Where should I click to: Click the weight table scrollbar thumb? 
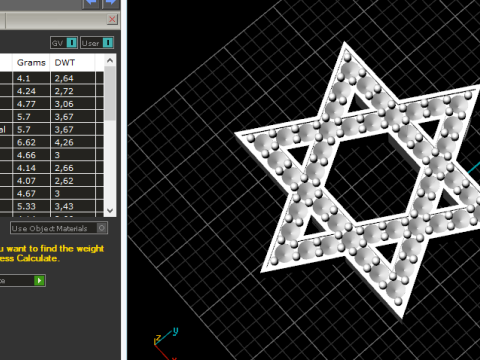110,93
